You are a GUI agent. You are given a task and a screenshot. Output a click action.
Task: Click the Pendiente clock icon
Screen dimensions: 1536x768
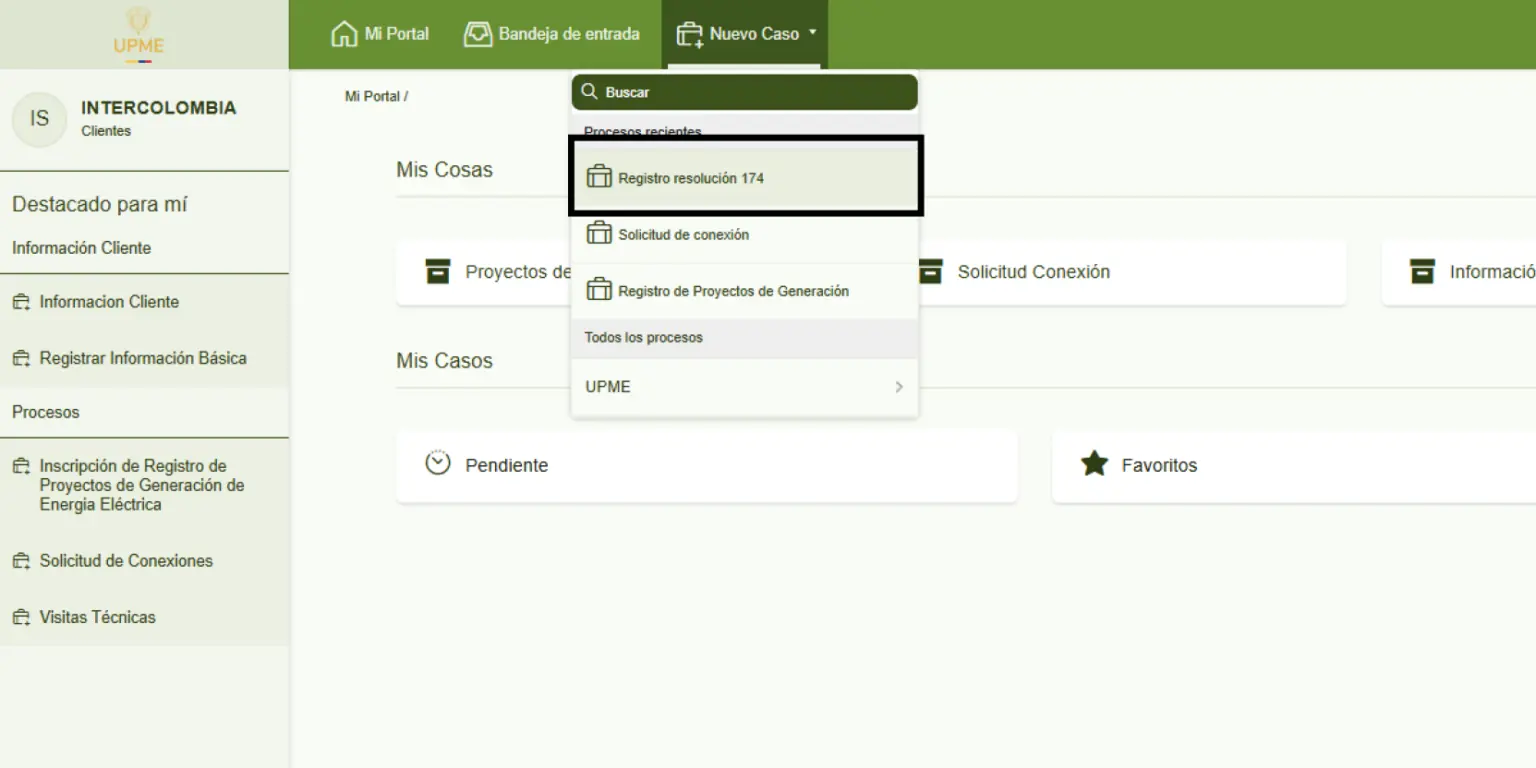click(438, 464)
